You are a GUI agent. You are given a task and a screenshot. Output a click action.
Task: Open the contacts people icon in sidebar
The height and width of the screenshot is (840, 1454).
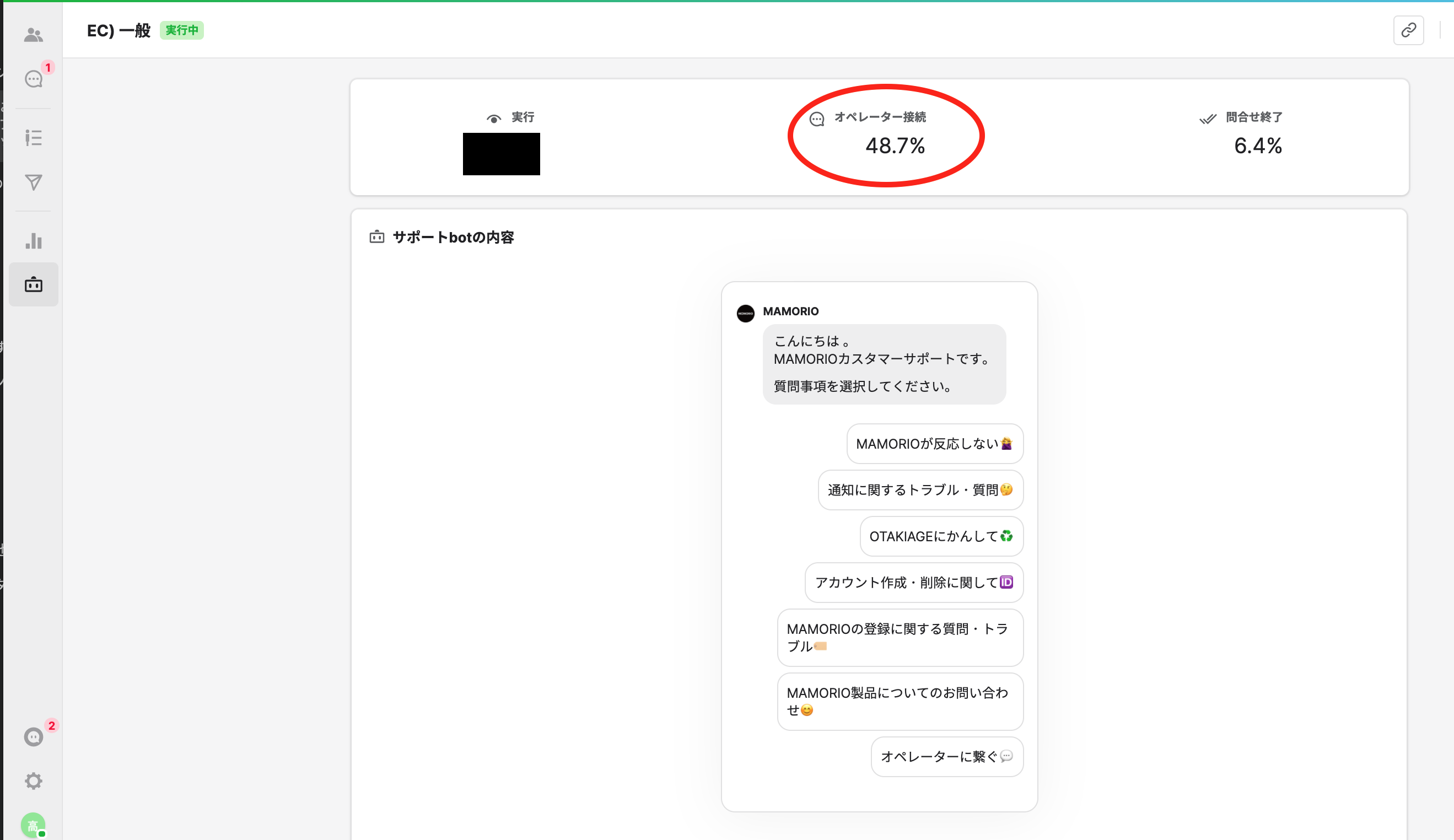[34, 35]
